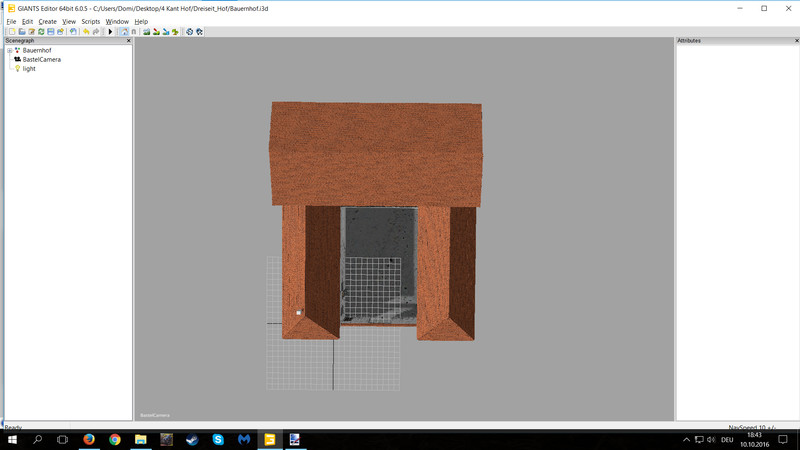Image resolution: width=800 pixels, height=450 pixels.
Task: Open Skype from the taskbar
Action: pos(218,440)
